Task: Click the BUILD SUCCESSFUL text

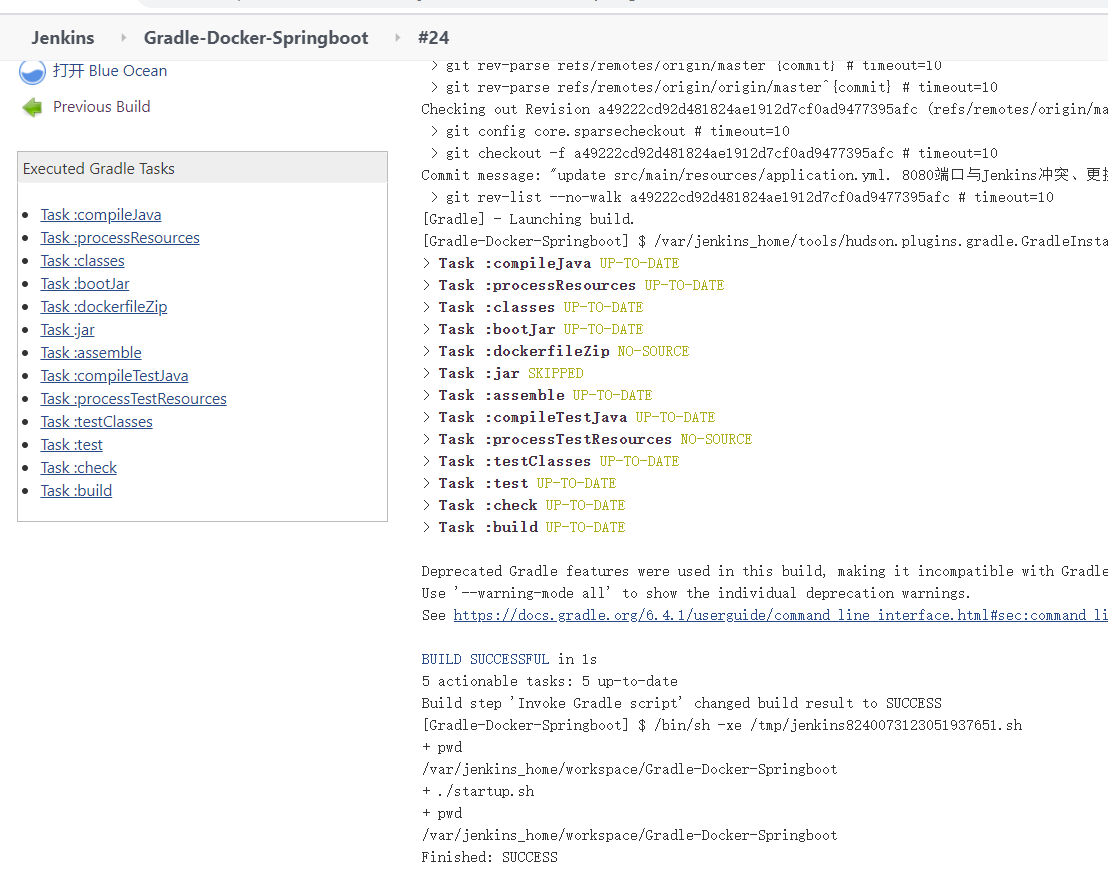Action: [485, 659]
